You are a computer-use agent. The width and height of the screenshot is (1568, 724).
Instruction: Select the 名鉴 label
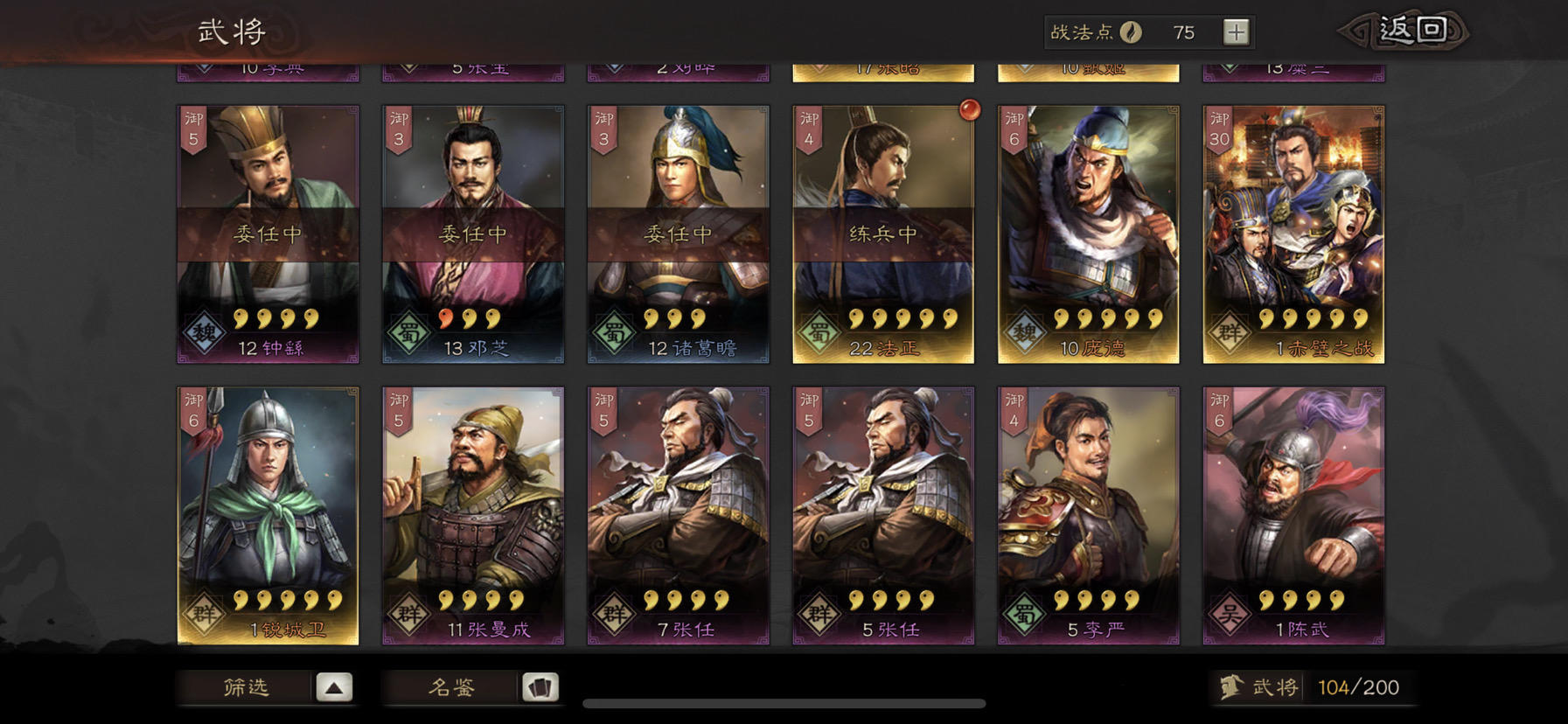[x=451, y=687]
